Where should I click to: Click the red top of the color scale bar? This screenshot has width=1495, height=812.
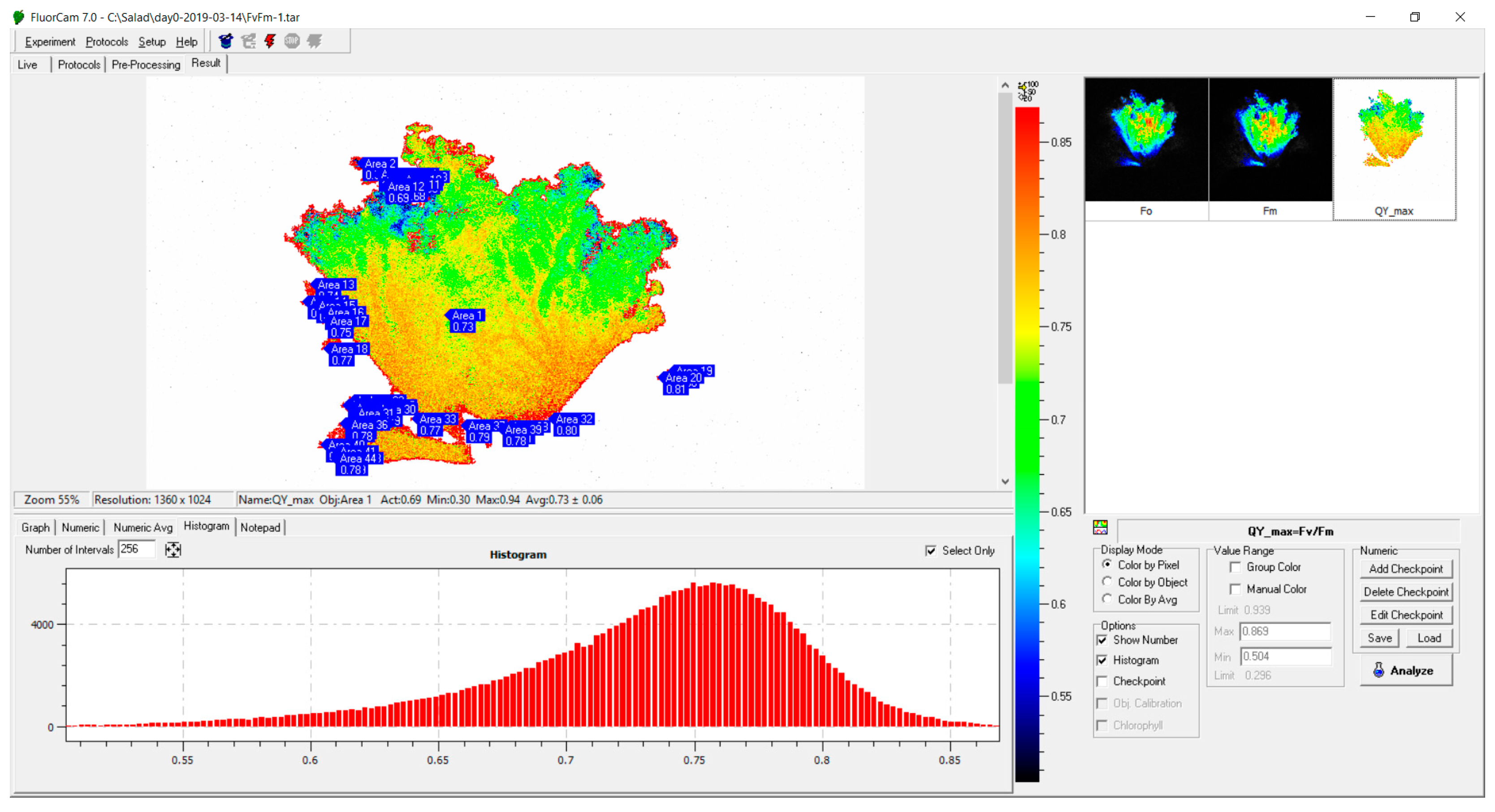1027,116
